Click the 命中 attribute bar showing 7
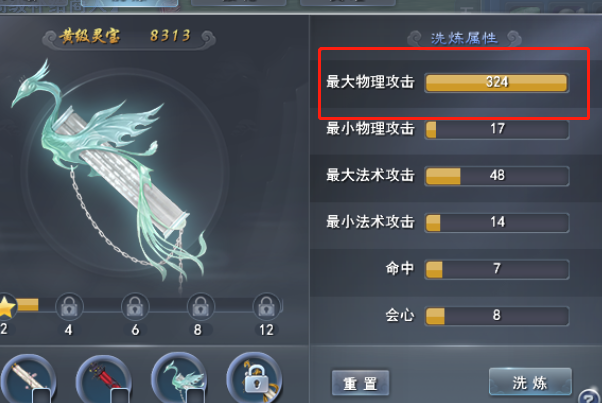 pyautogui.click(x=497, y=269)
